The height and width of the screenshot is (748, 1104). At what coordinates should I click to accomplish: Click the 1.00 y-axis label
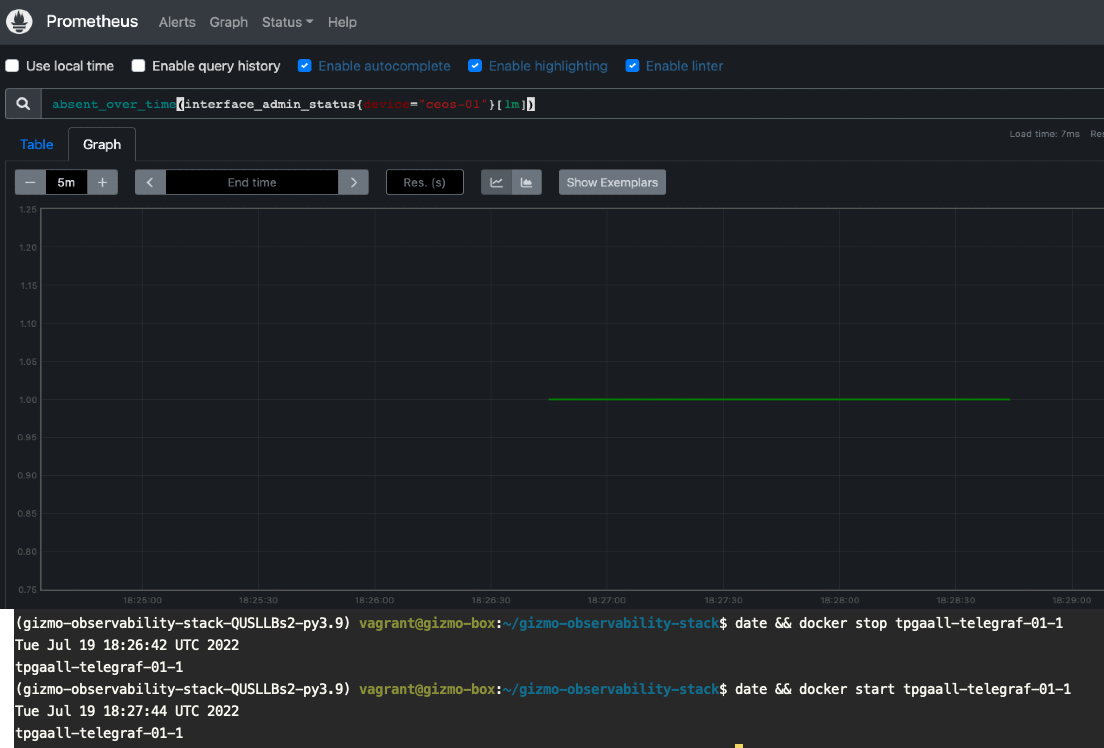(x=27, y=399)
